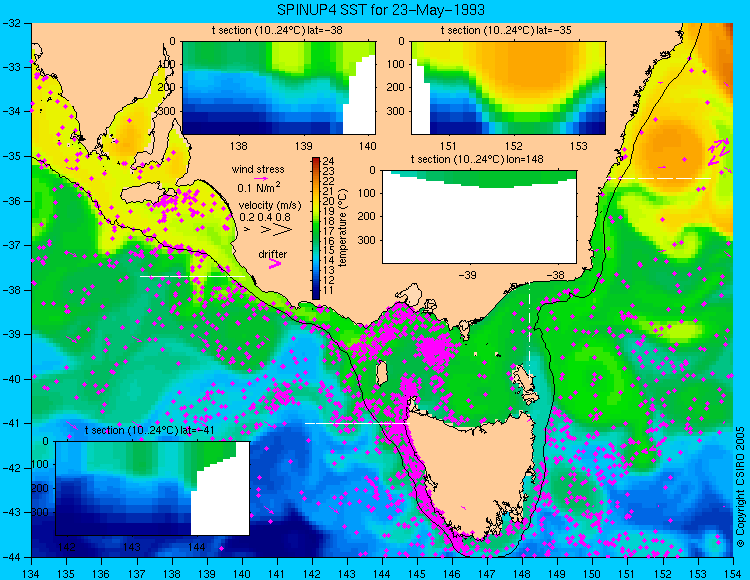The width and height of the screenshot is (750, 580).
Task: Click the white dashed lat=-38 section line on map
Action: (x=192, y=276)
